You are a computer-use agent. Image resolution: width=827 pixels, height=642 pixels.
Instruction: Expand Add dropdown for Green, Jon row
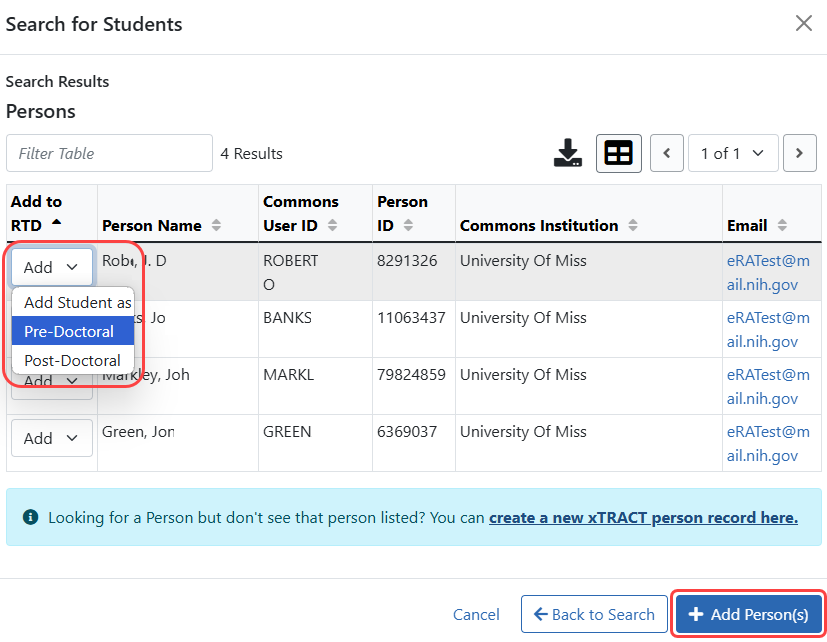(x=51, y=438)
